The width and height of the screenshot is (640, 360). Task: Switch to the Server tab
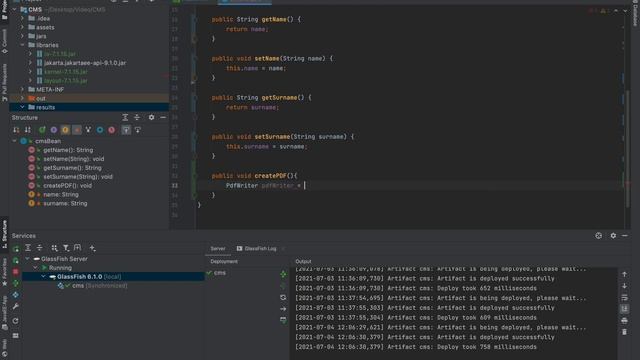click(218, 249)
